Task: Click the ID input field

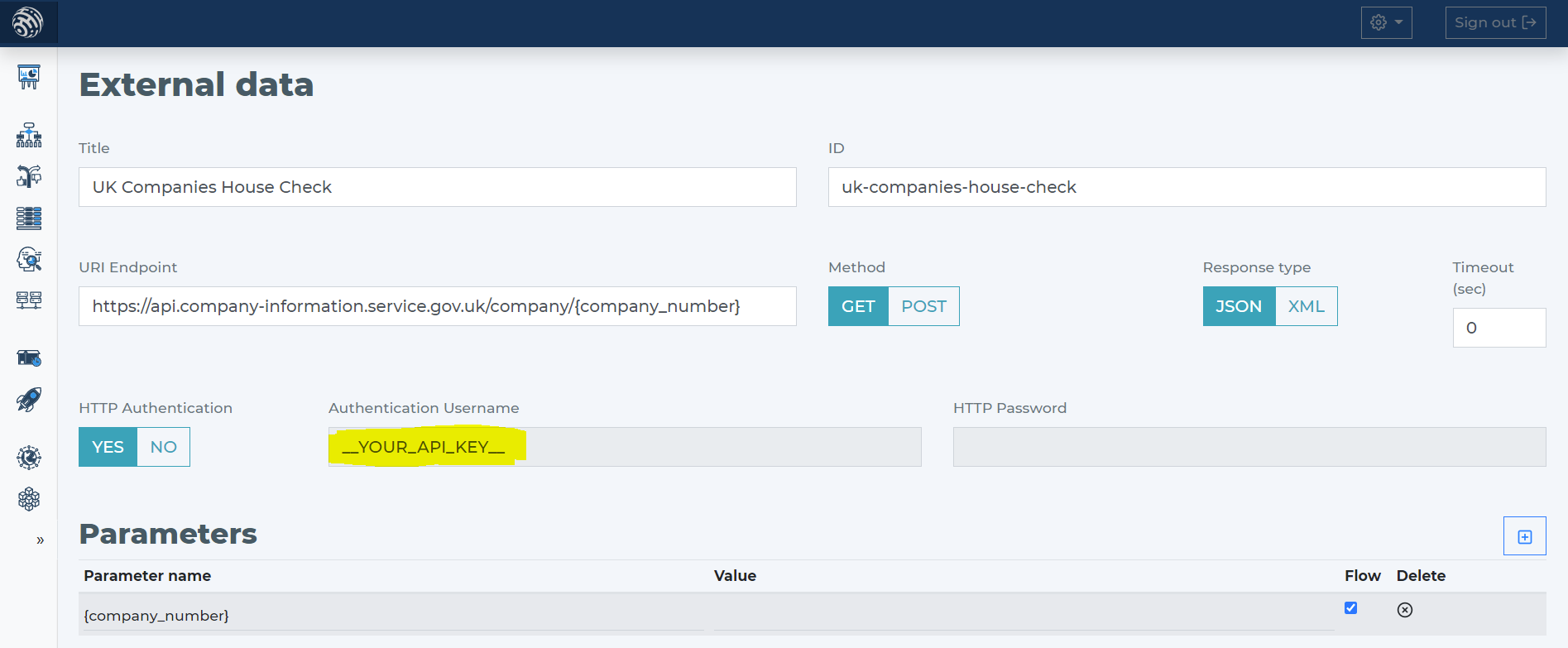Action: tap(1187, 187)
